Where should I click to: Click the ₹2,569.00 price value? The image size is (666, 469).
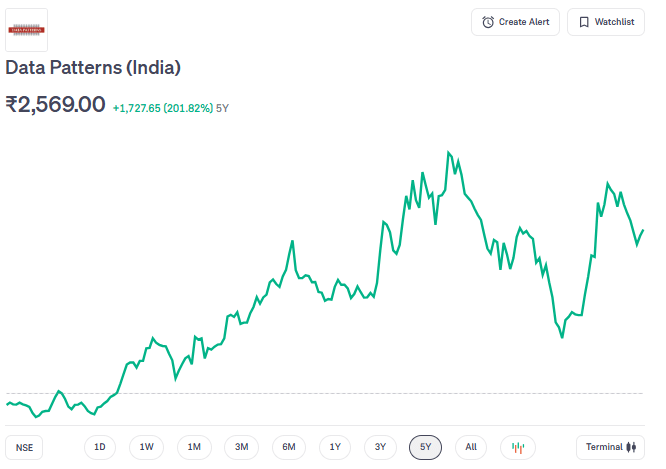pyautogui.click(x=55, y=105)
